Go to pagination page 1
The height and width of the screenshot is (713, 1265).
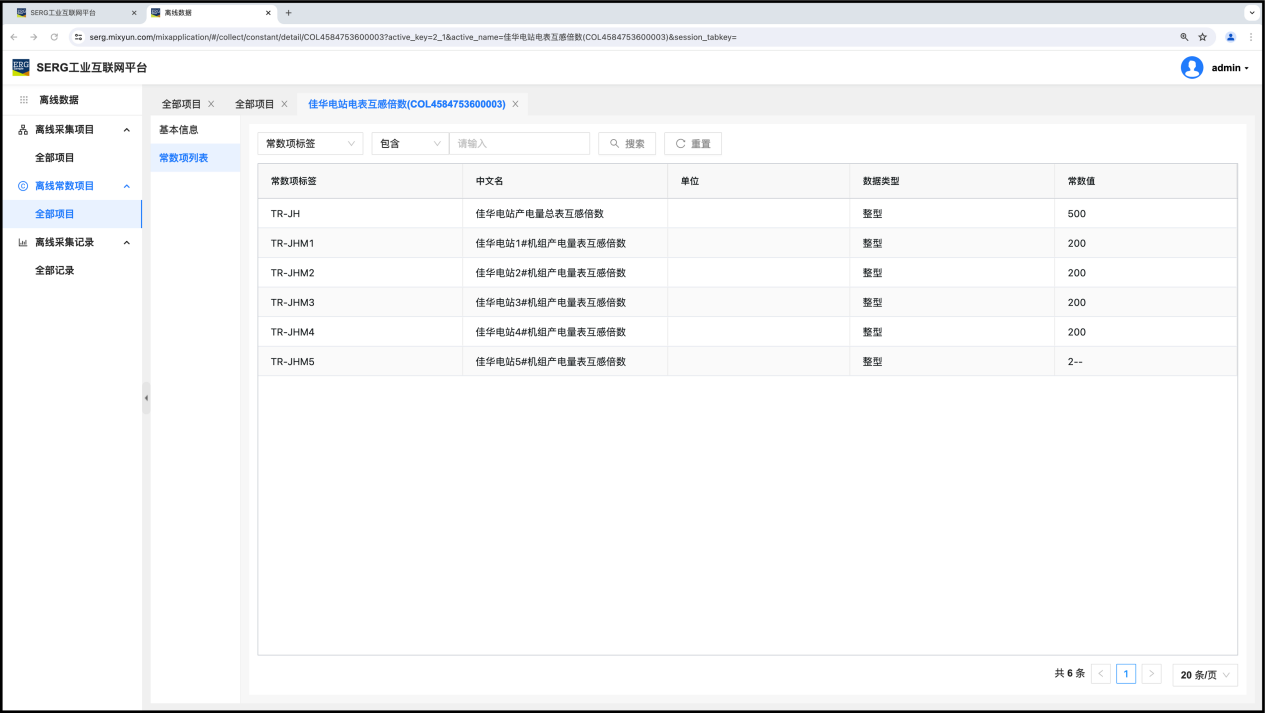pyautogui.click(x=1126, y=674)
